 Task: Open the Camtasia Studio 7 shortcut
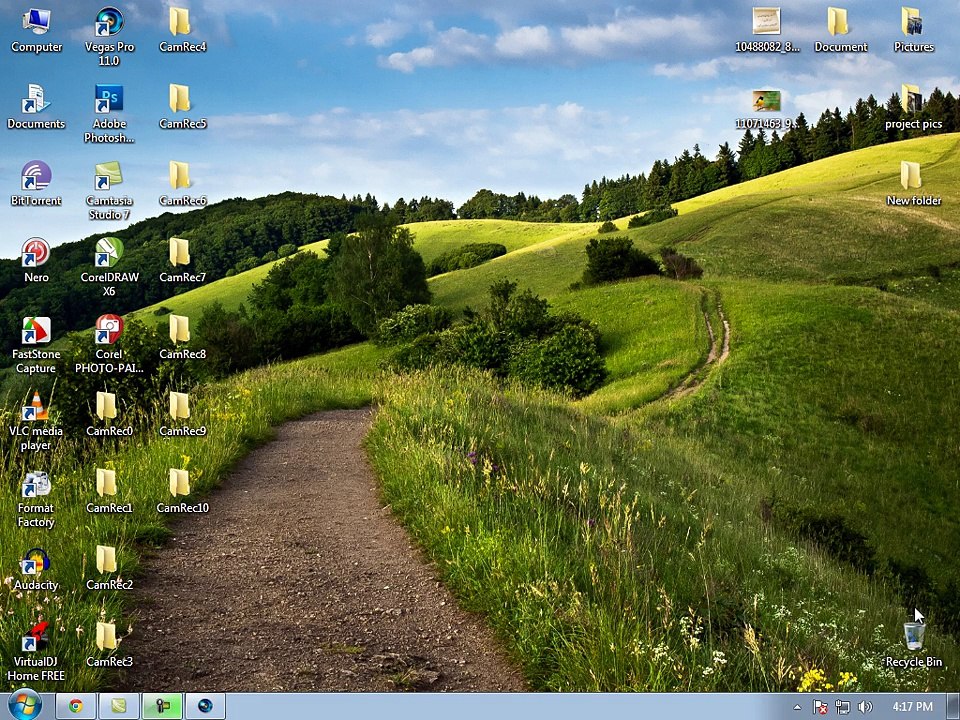pos(109,191)
